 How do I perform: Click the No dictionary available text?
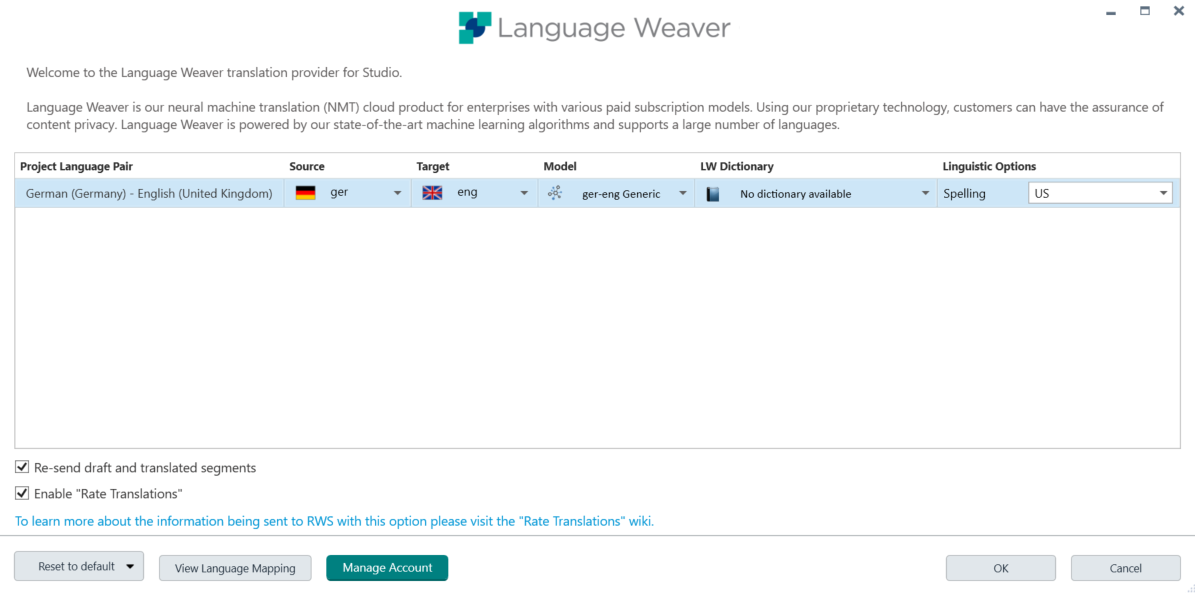point(796,194)
